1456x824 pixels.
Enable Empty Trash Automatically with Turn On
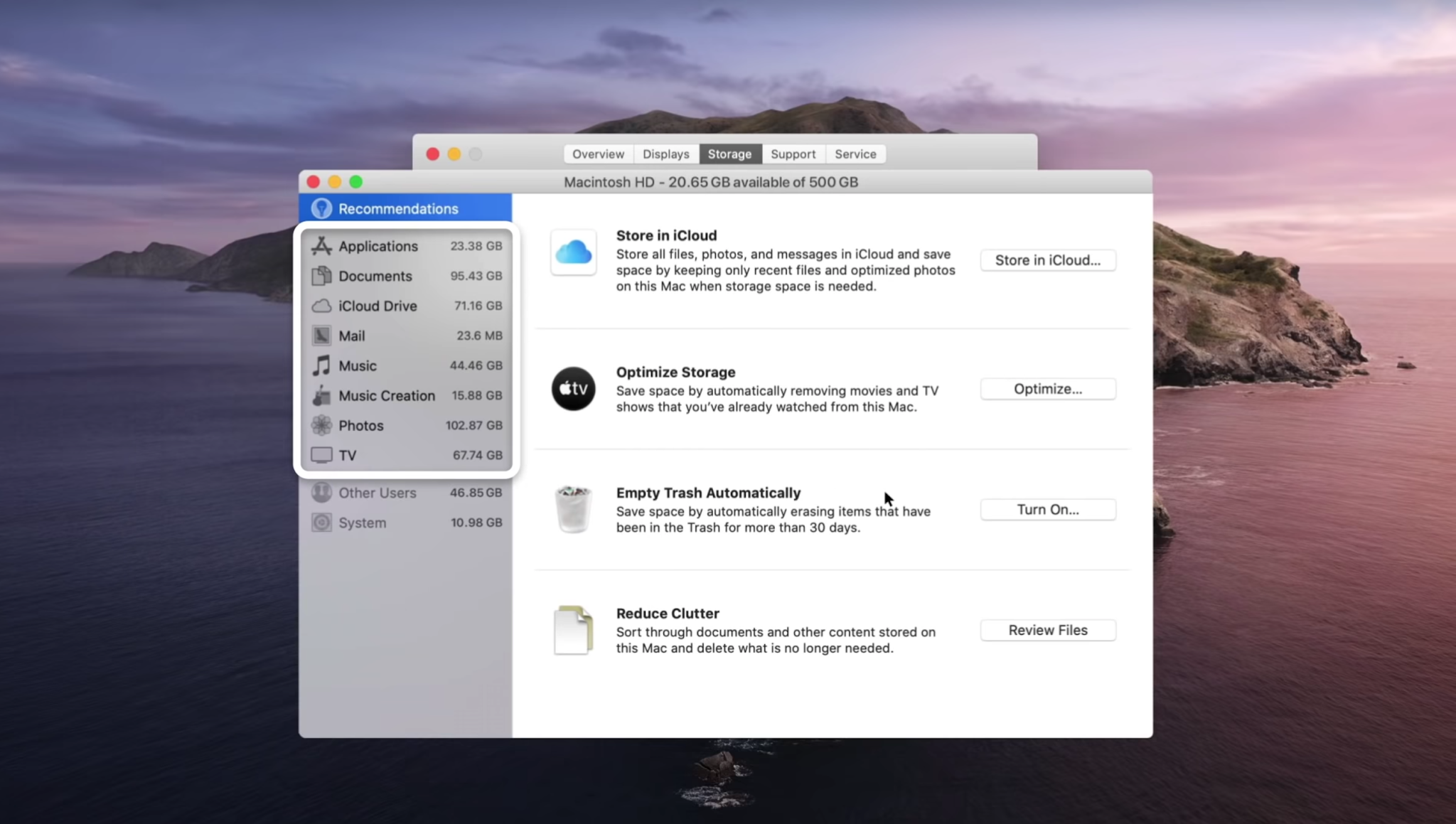1048,509
